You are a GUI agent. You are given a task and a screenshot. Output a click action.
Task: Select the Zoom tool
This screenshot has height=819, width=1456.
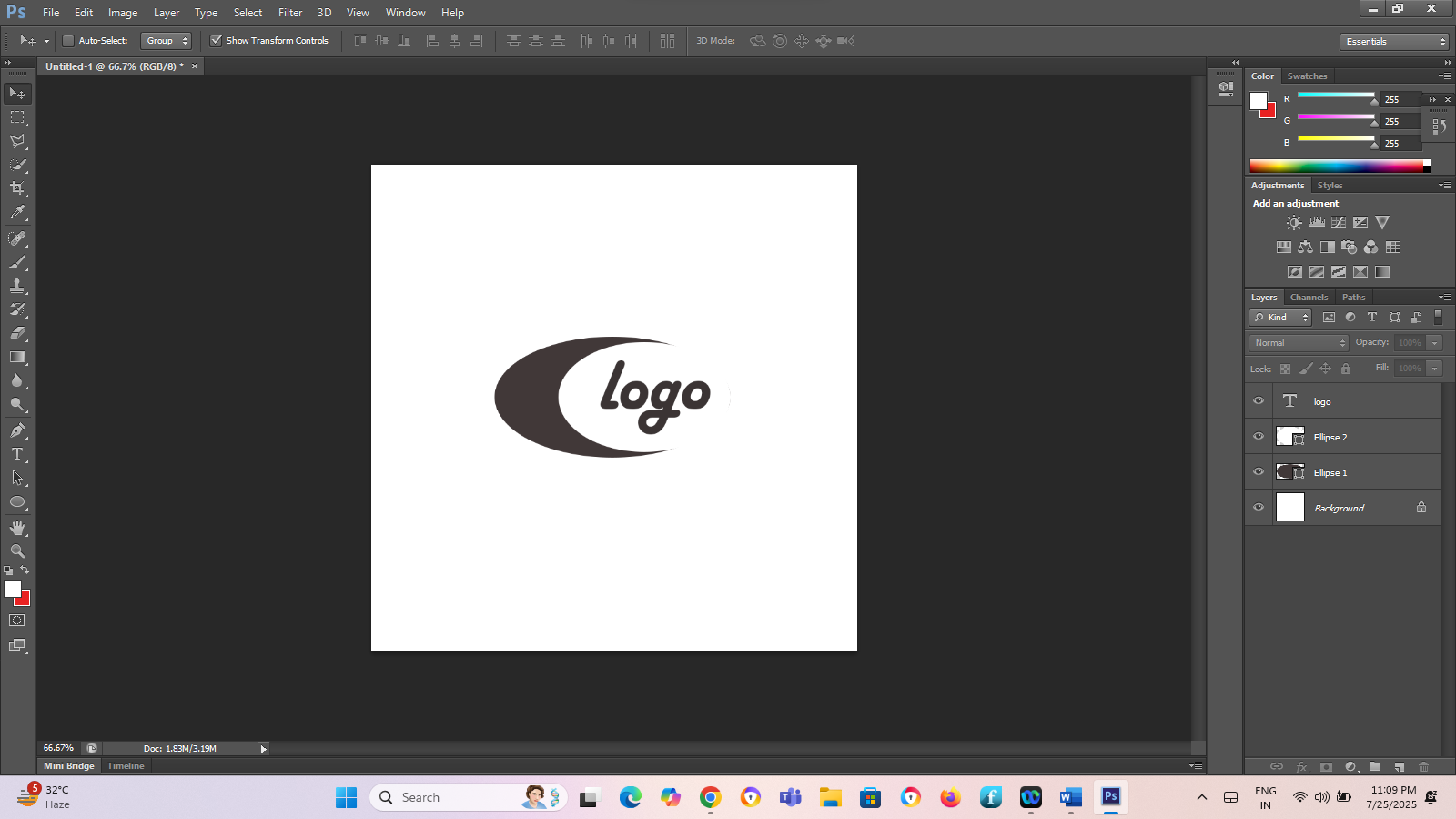(x=17, y=551)
